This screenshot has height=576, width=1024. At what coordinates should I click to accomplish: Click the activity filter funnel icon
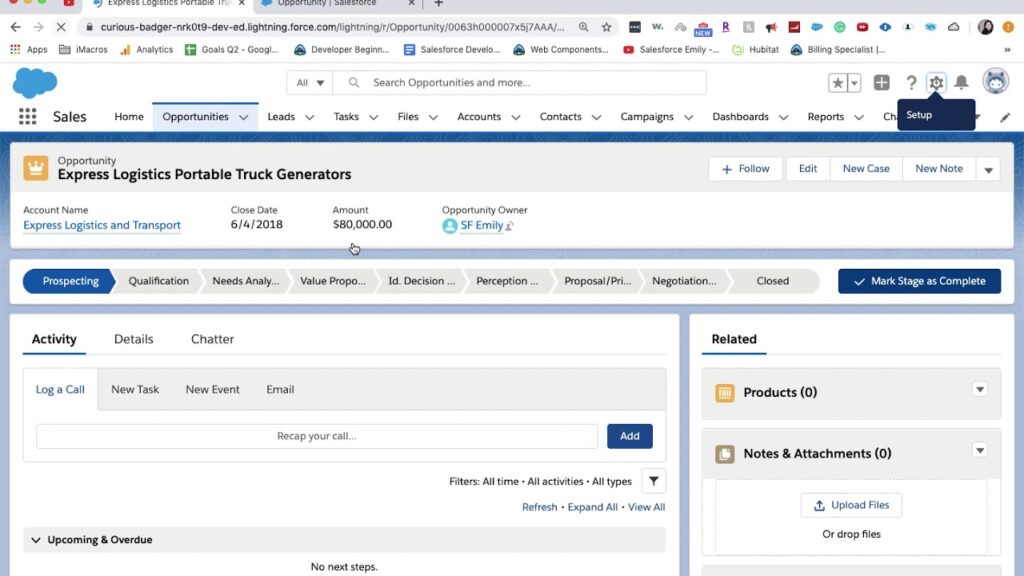tap(654, 481)
